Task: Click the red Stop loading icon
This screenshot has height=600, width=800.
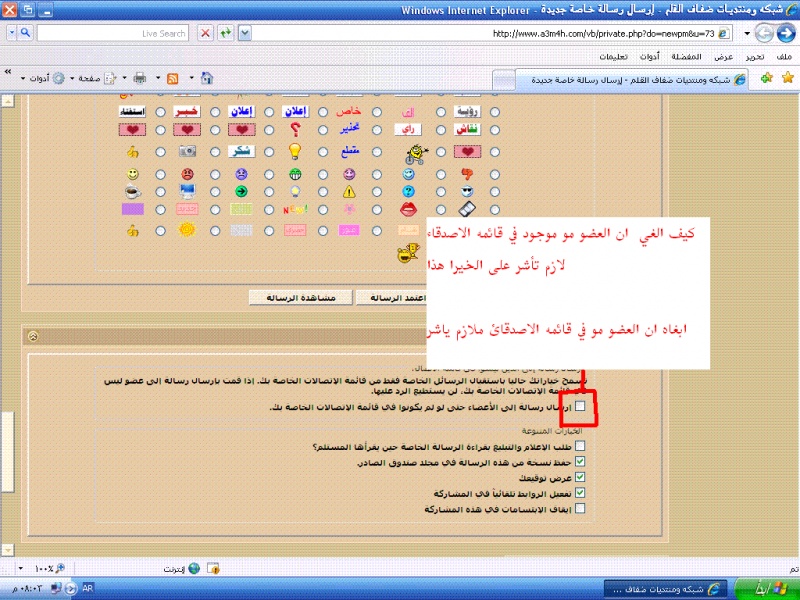Action: click(205, 33)
